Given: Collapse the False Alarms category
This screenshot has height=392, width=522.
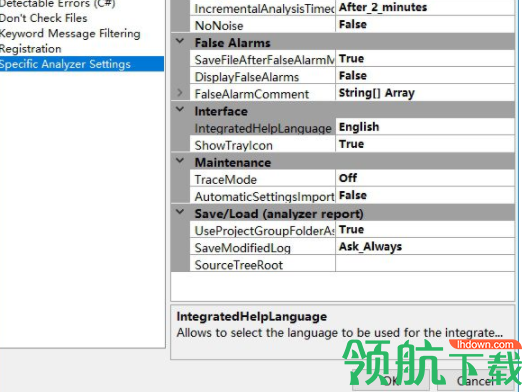Looking at the screenshot, I should tap(180, 42).
